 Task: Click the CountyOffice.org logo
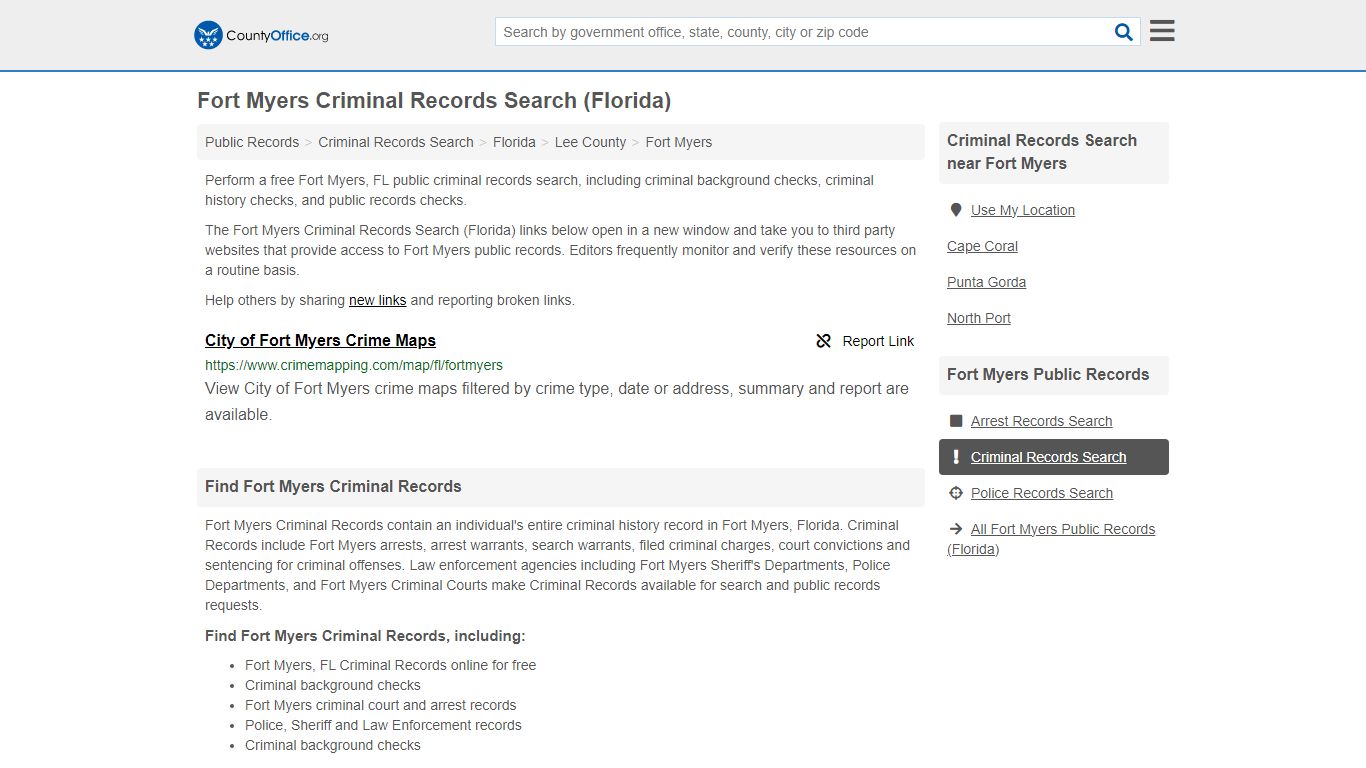[x=261, y=35]
